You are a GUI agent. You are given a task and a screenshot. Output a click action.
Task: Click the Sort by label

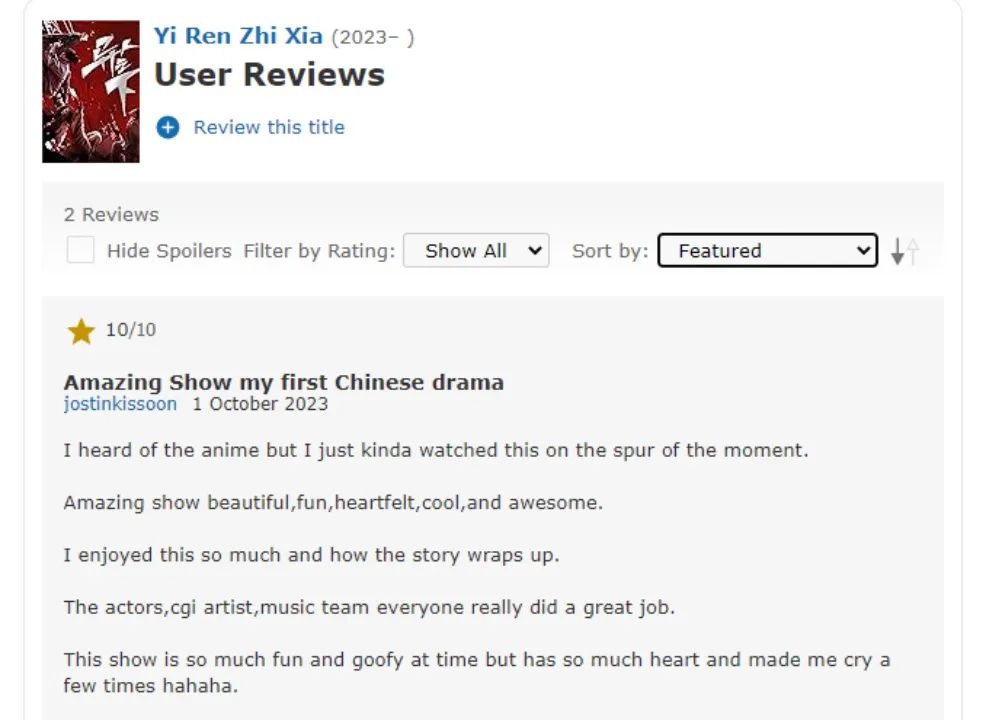coord(609,251)
